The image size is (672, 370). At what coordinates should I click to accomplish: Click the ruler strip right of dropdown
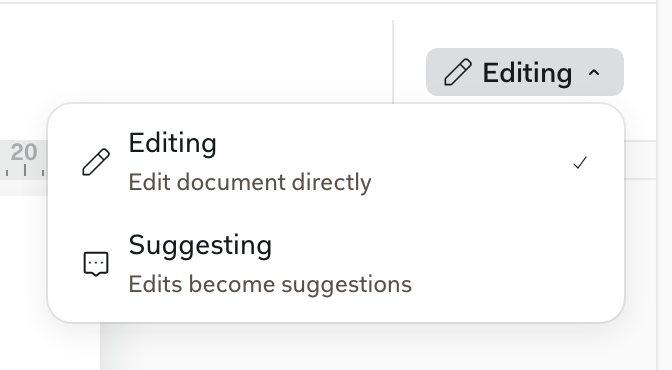[641, 160]
